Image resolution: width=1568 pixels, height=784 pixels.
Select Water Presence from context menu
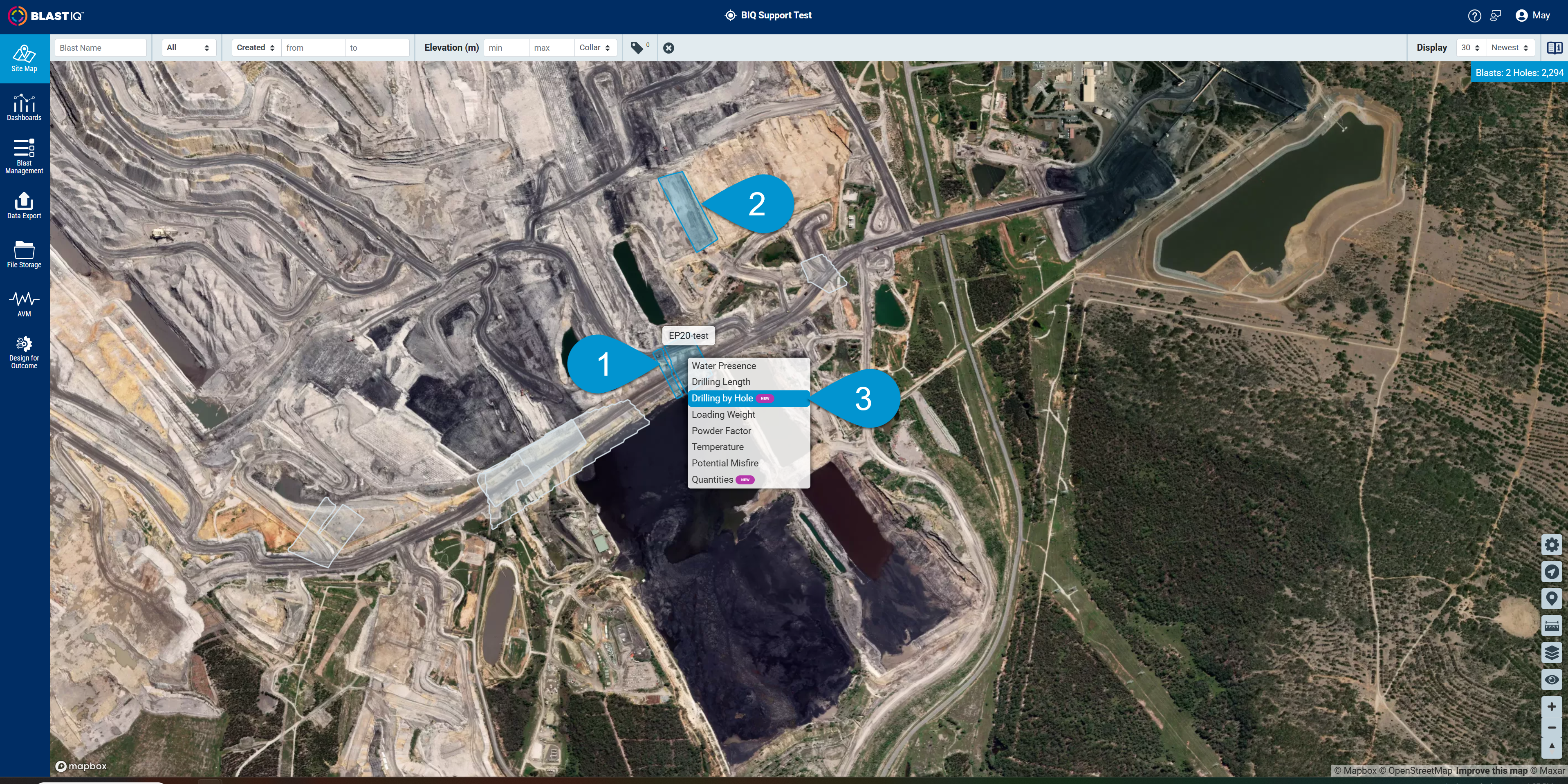click(748, 366)
